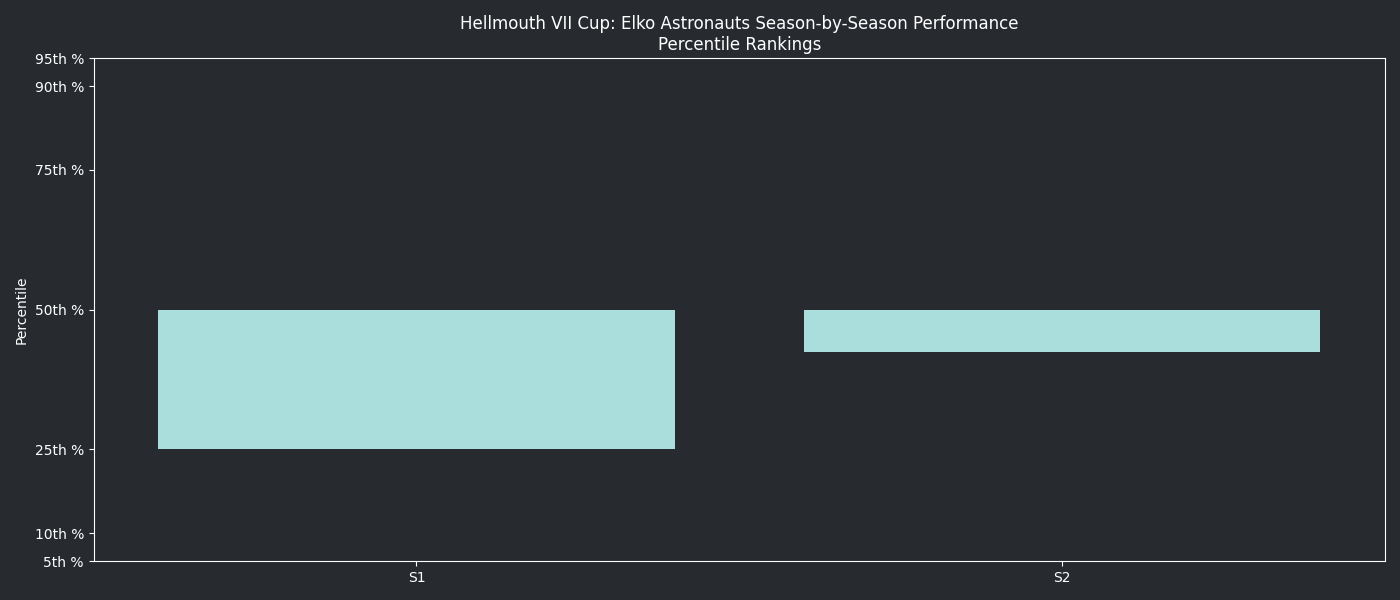Click the empty plot area above the S1 bar
1400x600 pixels.
click(416, 190)
